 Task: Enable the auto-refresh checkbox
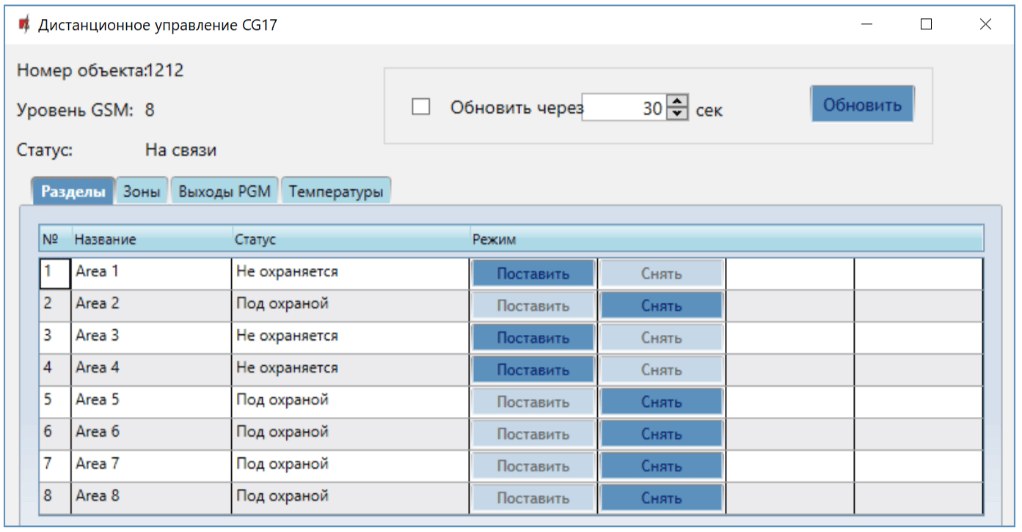[421, 107]
